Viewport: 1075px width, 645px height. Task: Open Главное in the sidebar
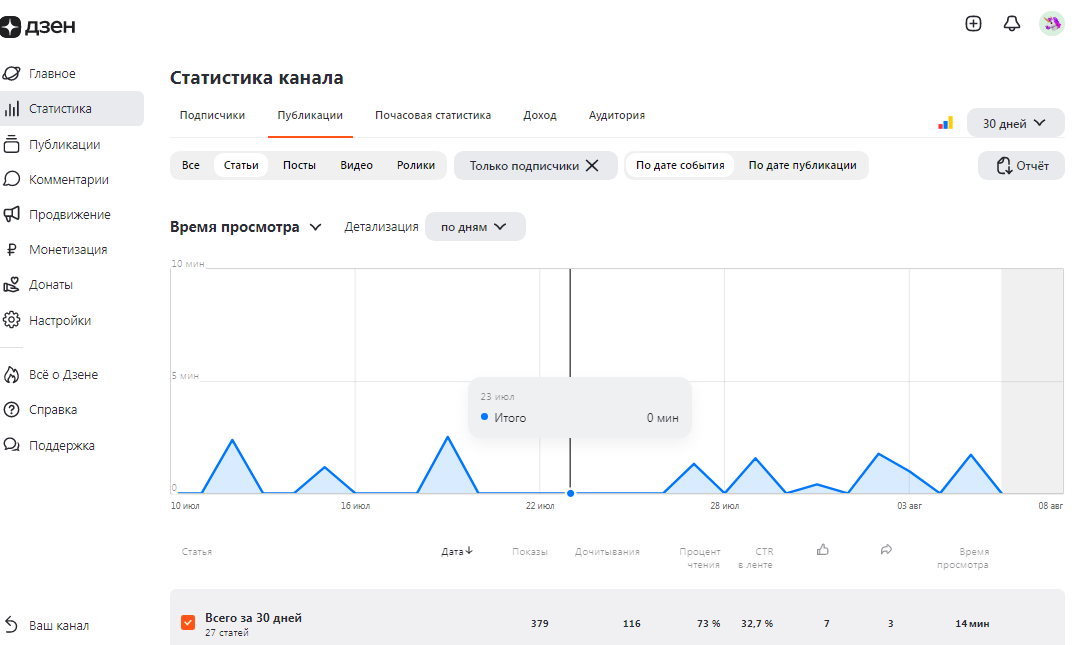point(52,73)
